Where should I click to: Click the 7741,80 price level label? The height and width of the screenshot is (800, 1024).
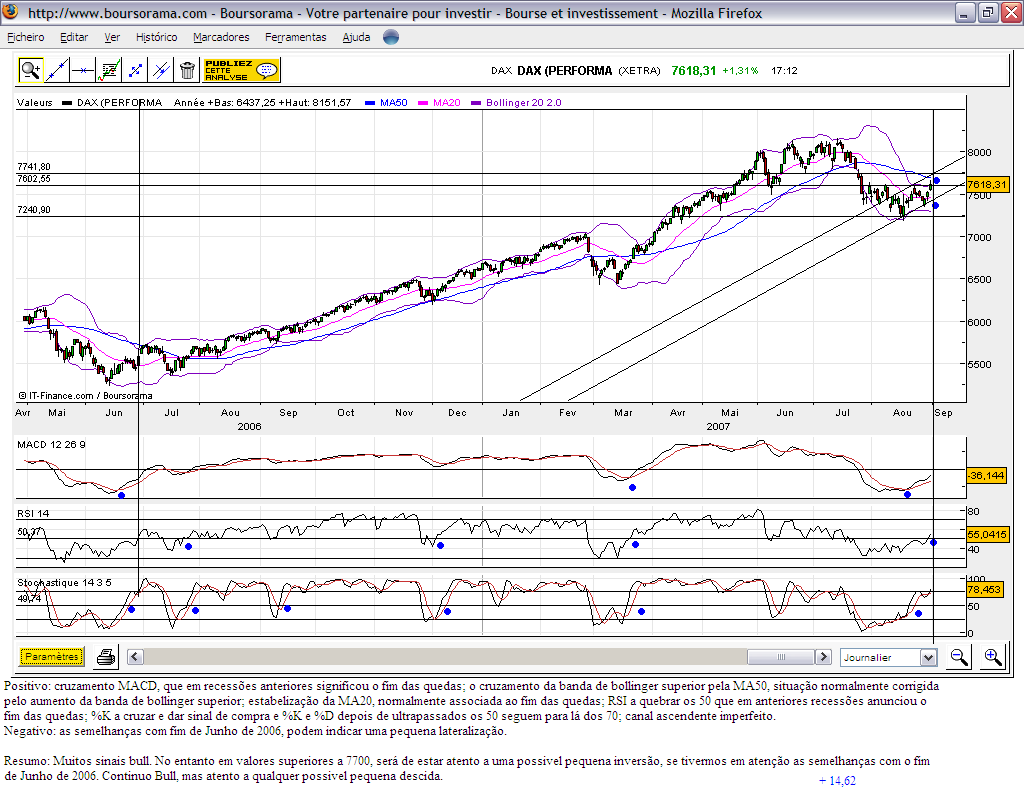pos(34,167)
